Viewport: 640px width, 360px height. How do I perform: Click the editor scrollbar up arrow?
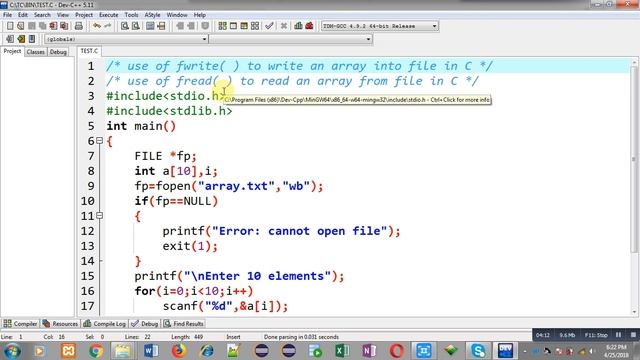click(x=634, y=62)
